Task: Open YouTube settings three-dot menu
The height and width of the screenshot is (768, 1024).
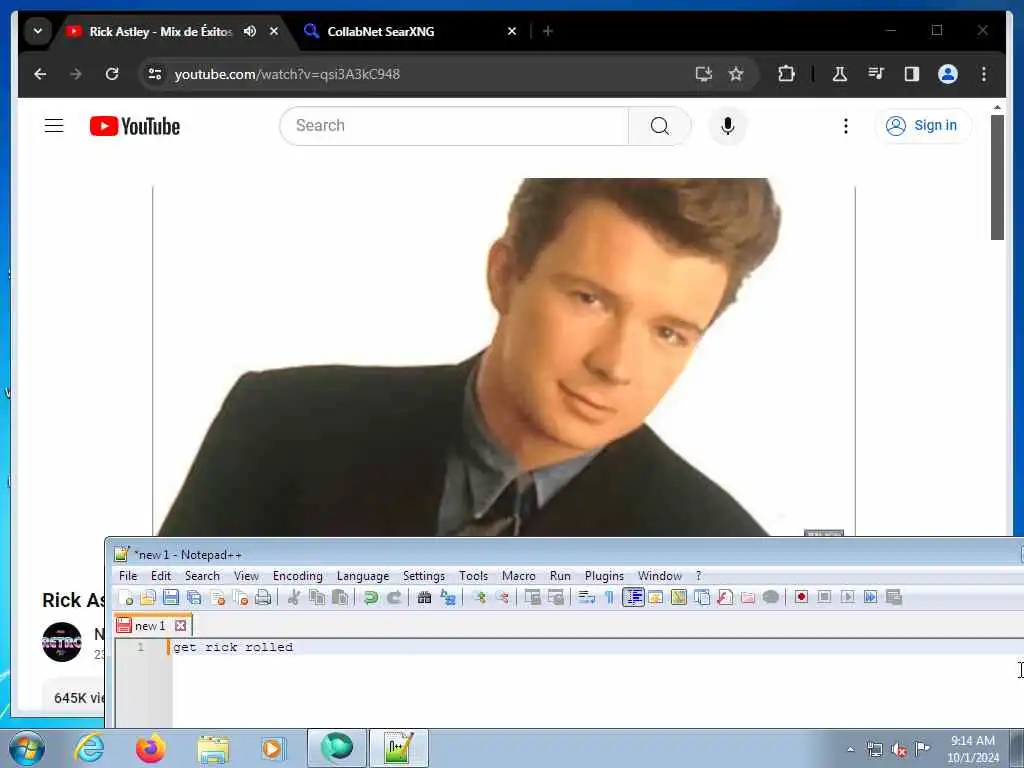Action: pos(846,125)
